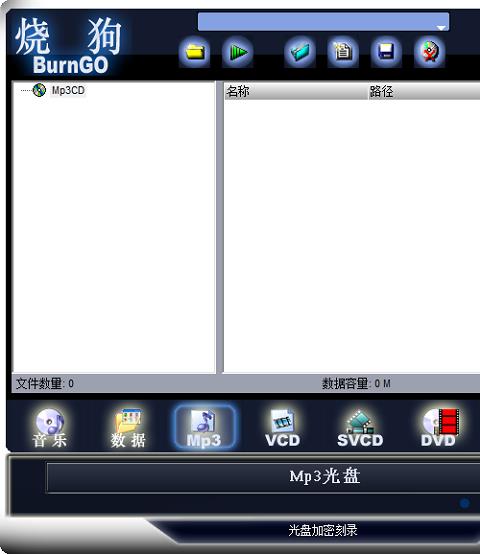Click the floppy disk save icon
The width and height of the screenshot is (480, 554).
coord(386,52)
